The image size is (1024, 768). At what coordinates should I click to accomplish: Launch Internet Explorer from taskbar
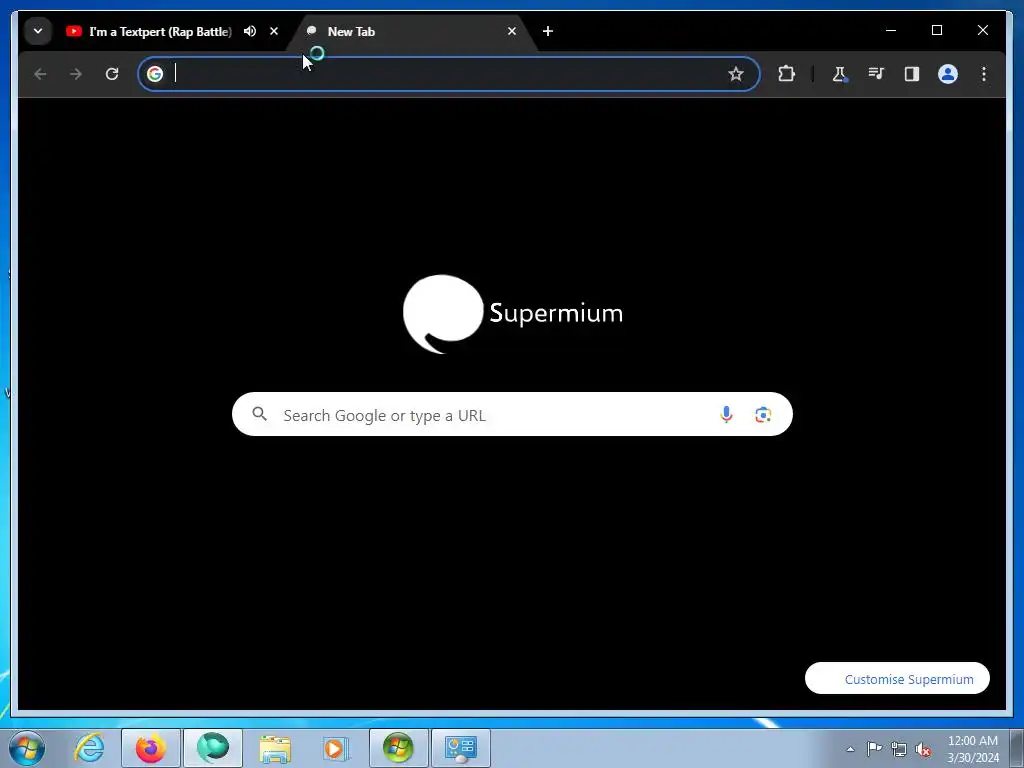89,748
